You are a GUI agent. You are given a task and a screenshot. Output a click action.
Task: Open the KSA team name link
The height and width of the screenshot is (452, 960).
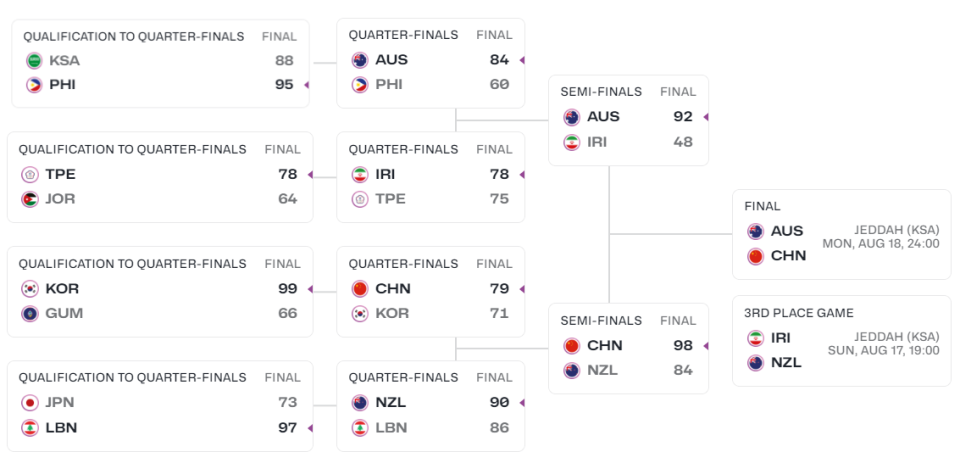tap(64, 60)
